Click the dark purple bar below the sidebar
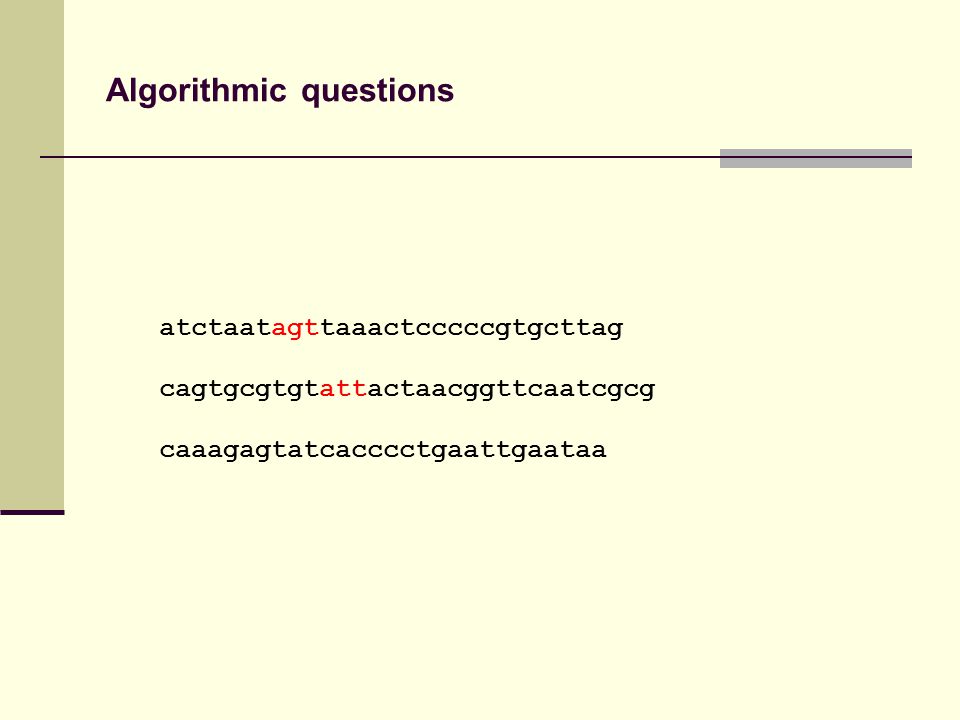The height and width of the screenshot is (720, 960). [32, 512]
